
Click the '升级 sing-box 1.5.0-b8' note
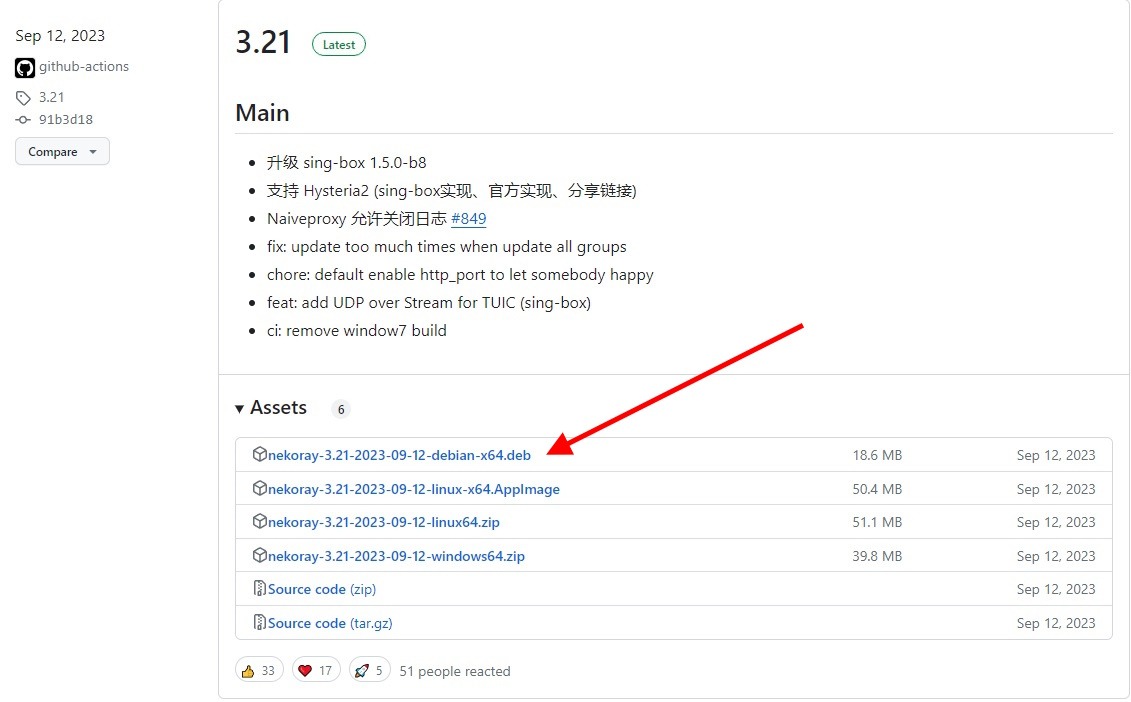[347, 162]
